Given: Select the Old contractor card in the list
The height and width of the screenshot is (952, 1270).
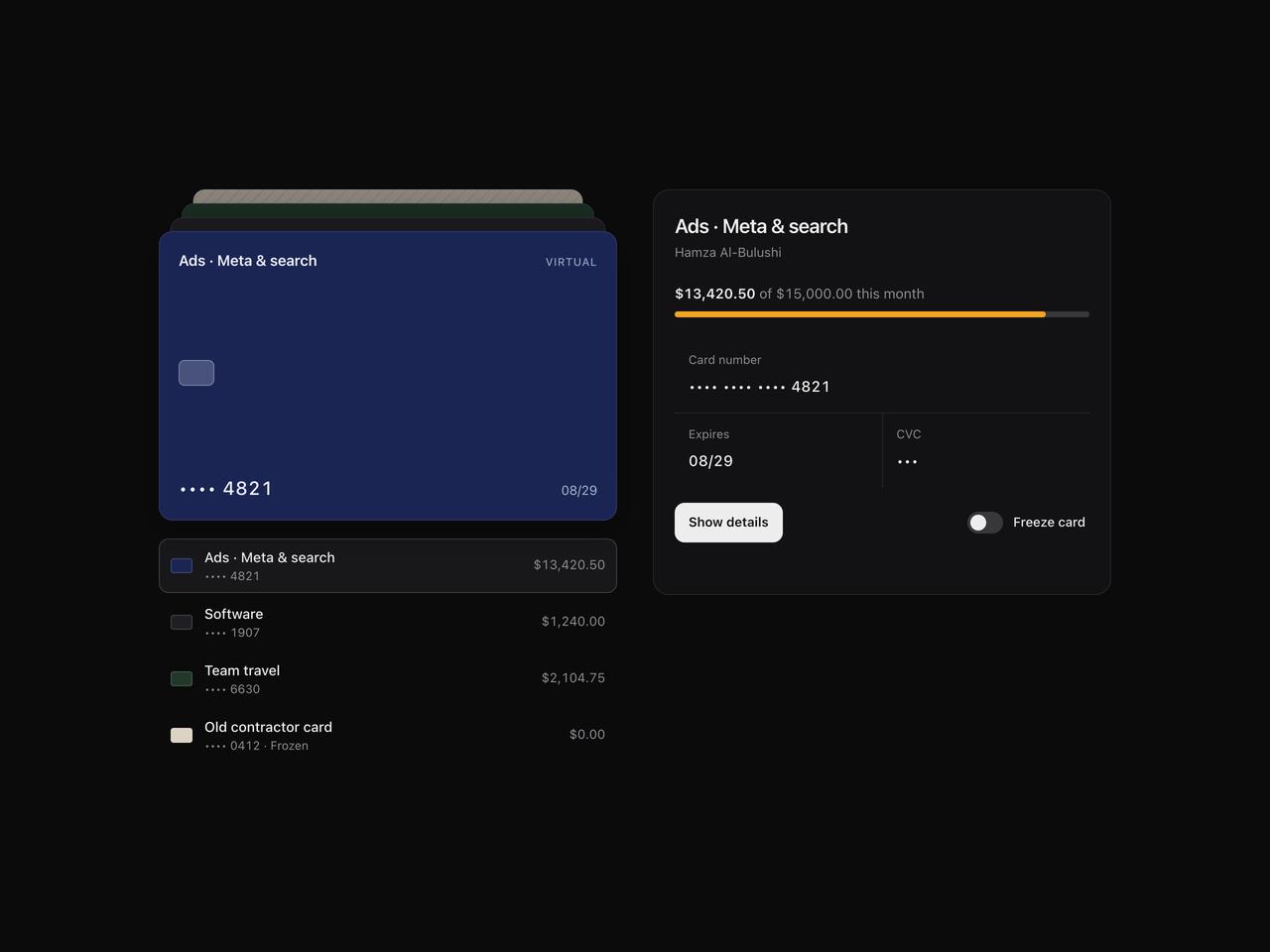Looking at the screenshot, I should (x=388, y=735).
